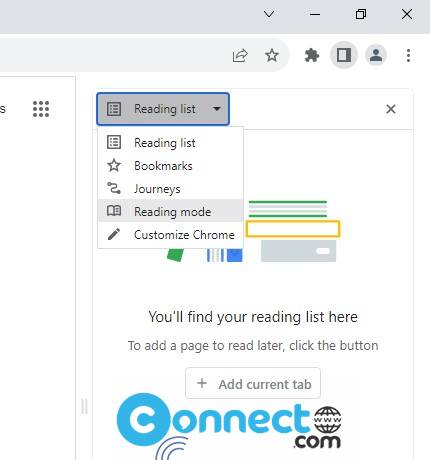Open the Google apps grid icon
This screenshot has height=460, width=430.
[x=41, y=109]
